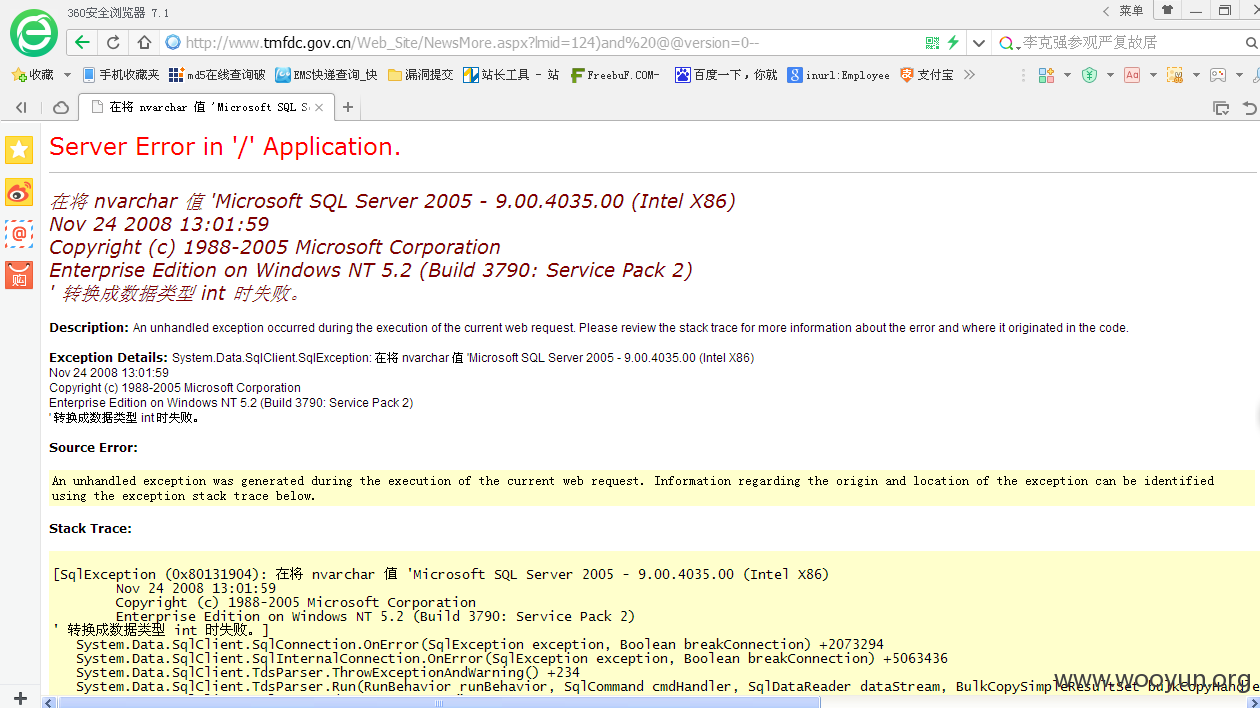This screenshot has height=708, width=1260.
Task: Click the green lightning speed mode icon
Action: 953,42
